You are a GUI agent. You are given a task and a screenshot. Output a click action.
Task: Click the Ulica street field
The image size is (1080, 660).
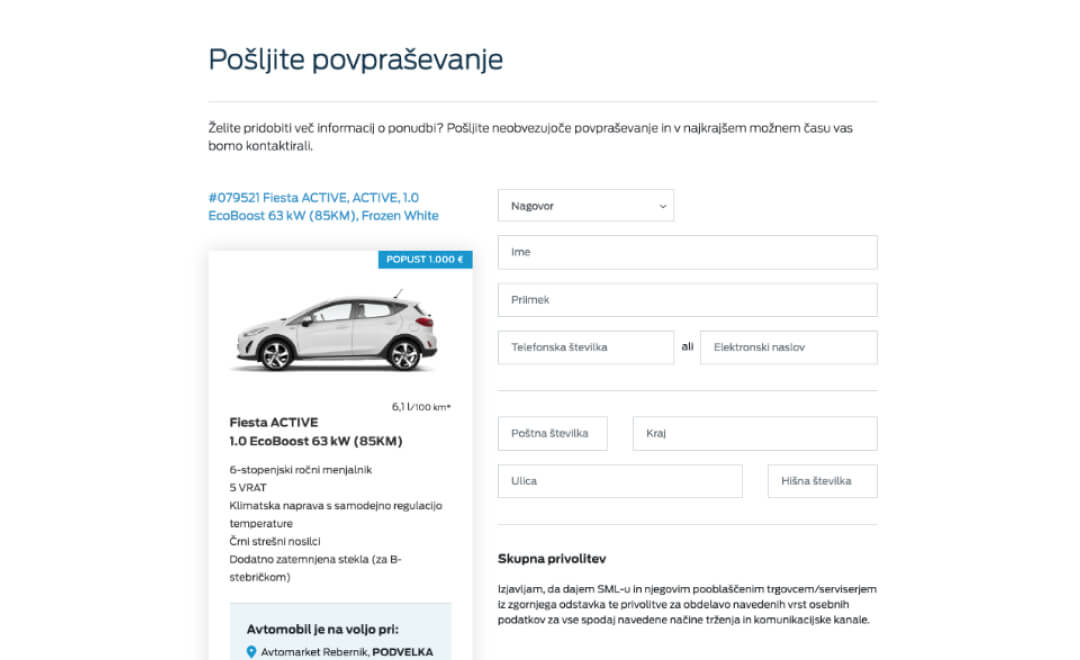point(620,481)
